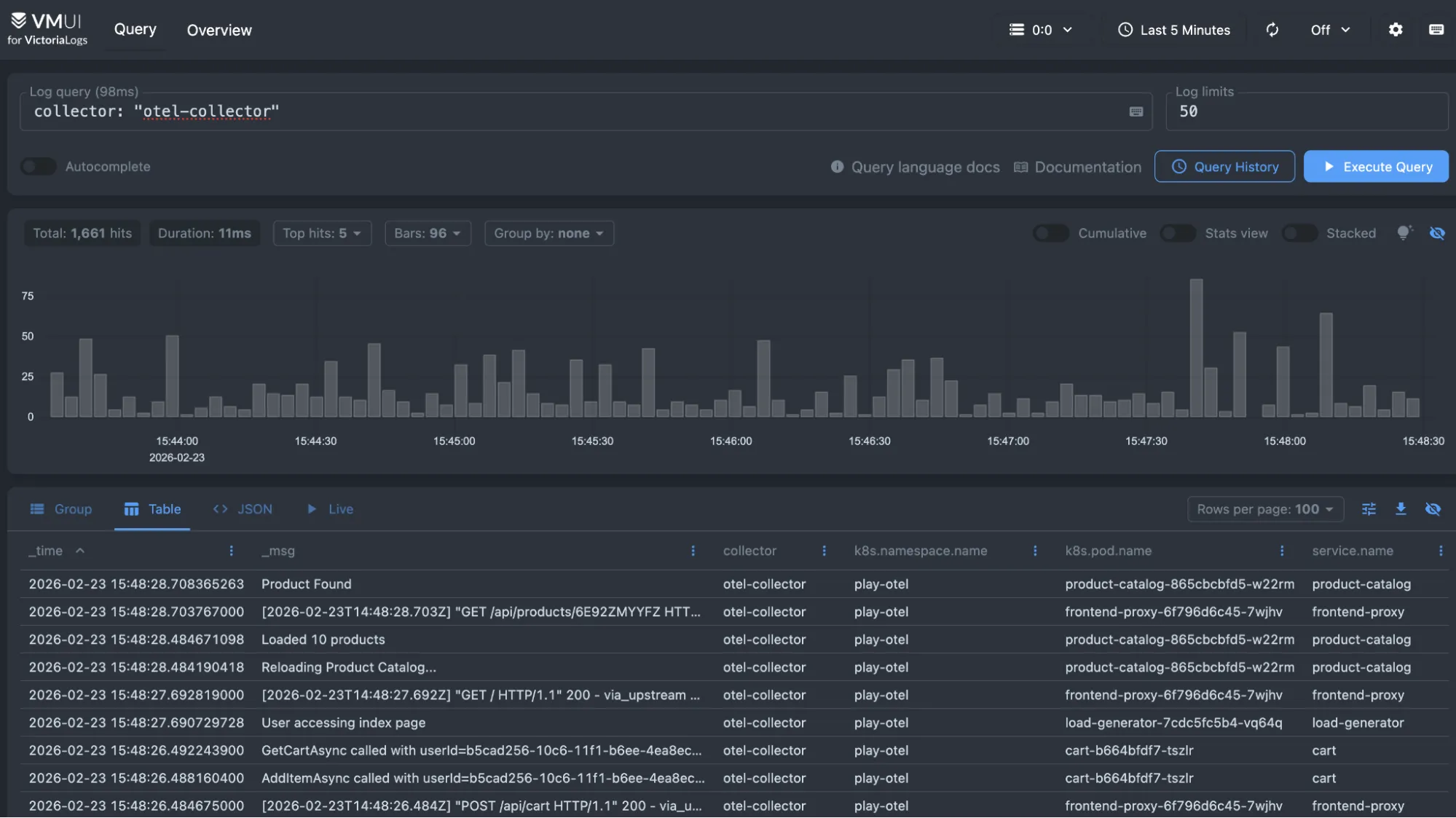Expand the Top hits dropdown
The image size is (1456, 818).
[x=322, y=233]
